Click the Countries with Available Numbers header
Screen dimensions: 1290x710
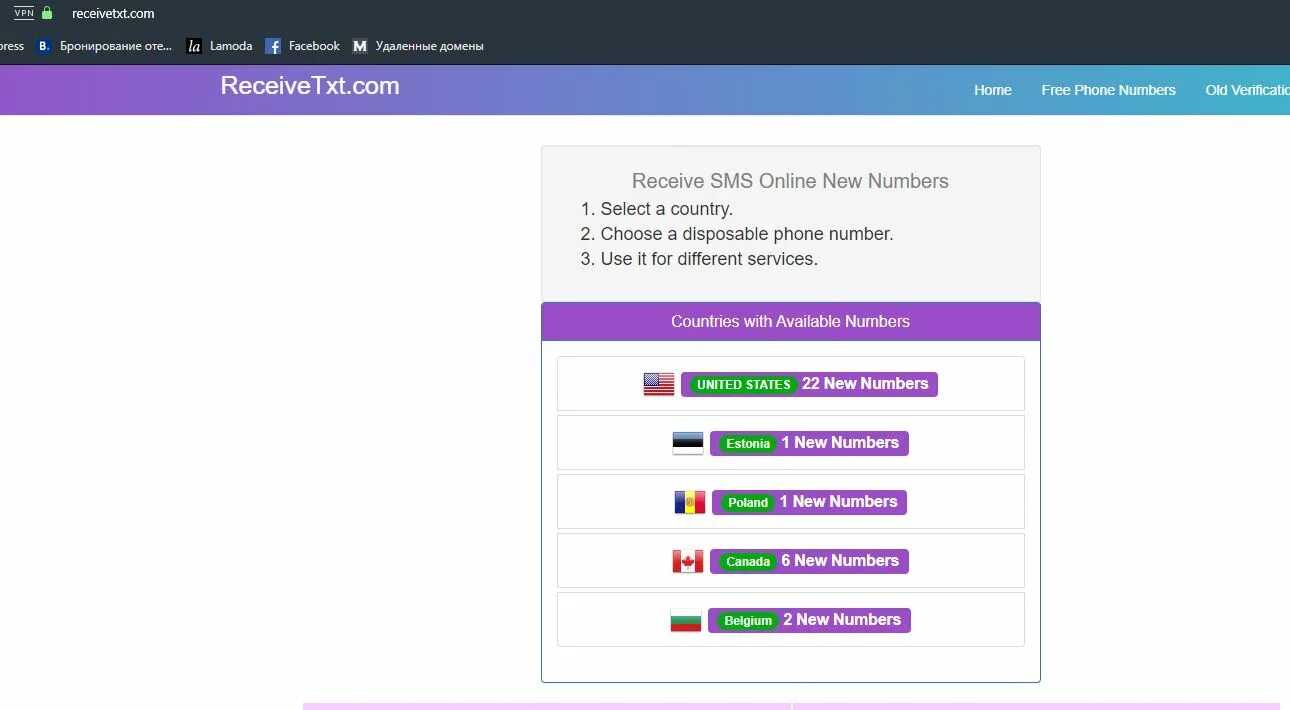tap(791, 322)
